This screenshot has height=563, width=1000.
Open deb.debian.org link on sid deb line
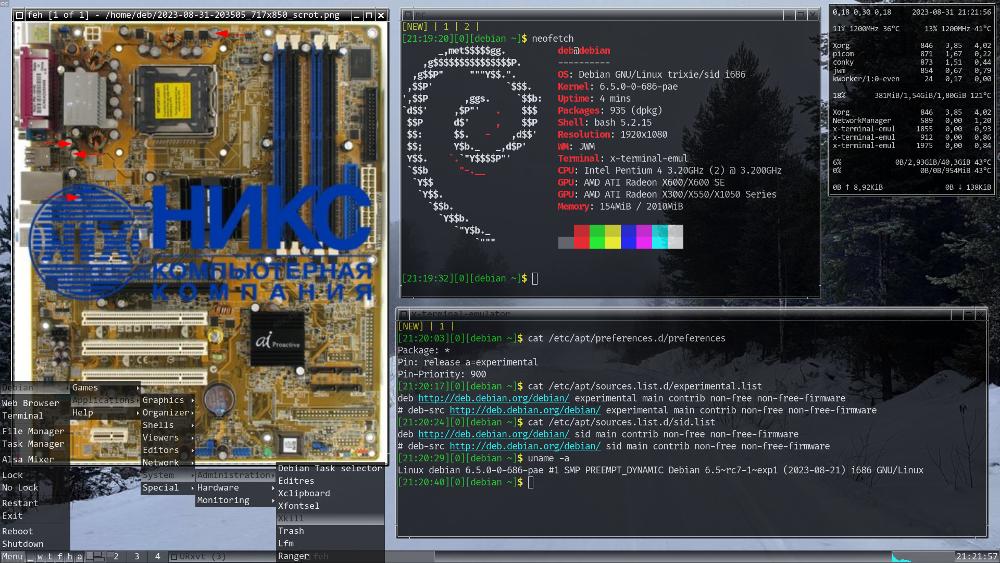tap(494, 434)
